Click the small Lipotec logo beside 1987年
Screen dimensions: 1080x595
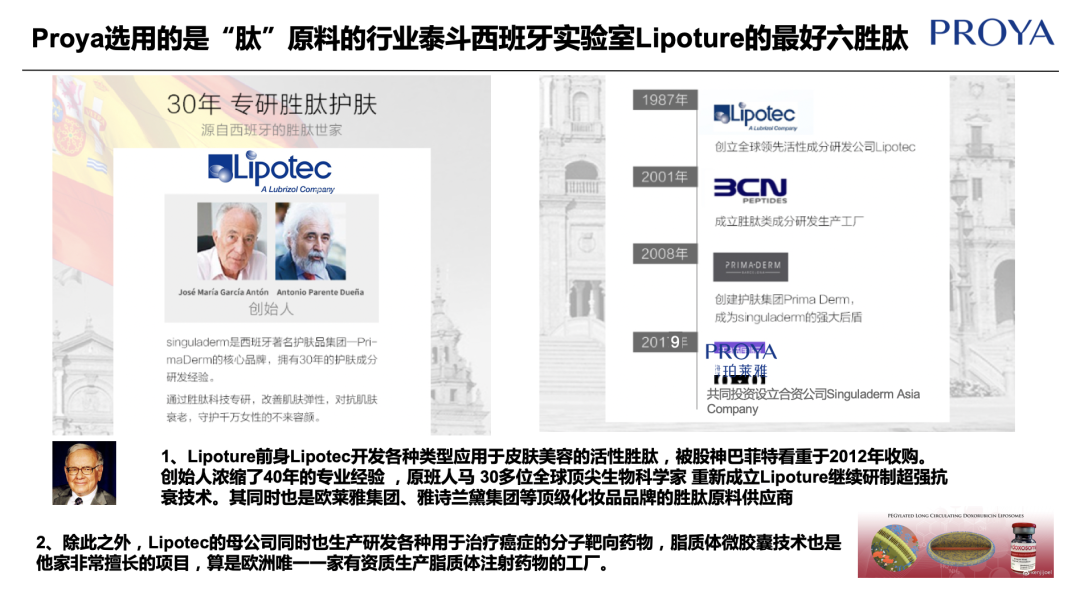click(756, 116)
